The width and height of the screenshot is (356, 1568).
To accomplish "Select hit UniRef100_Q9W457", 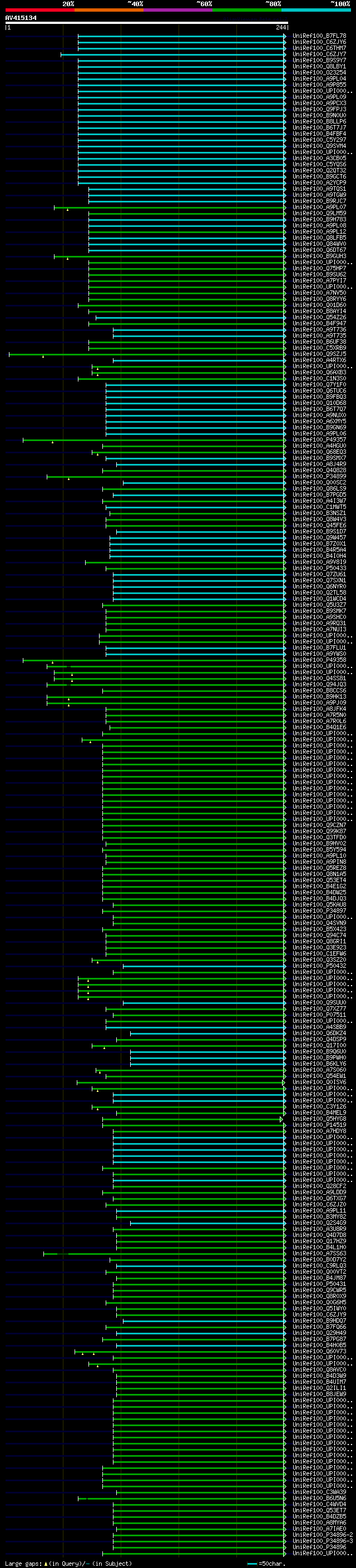I will click(x=319, y=537).
